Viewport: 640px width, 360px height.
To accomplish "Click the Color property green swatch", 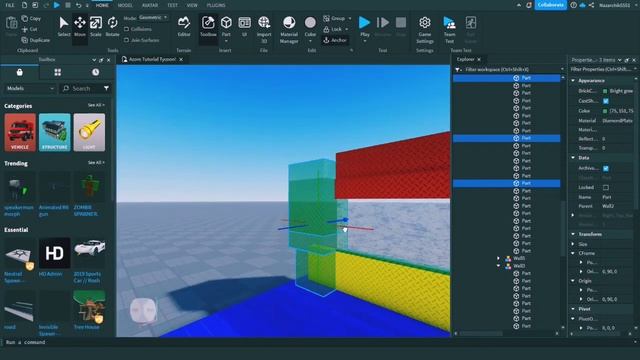I will tap(605, 111).
